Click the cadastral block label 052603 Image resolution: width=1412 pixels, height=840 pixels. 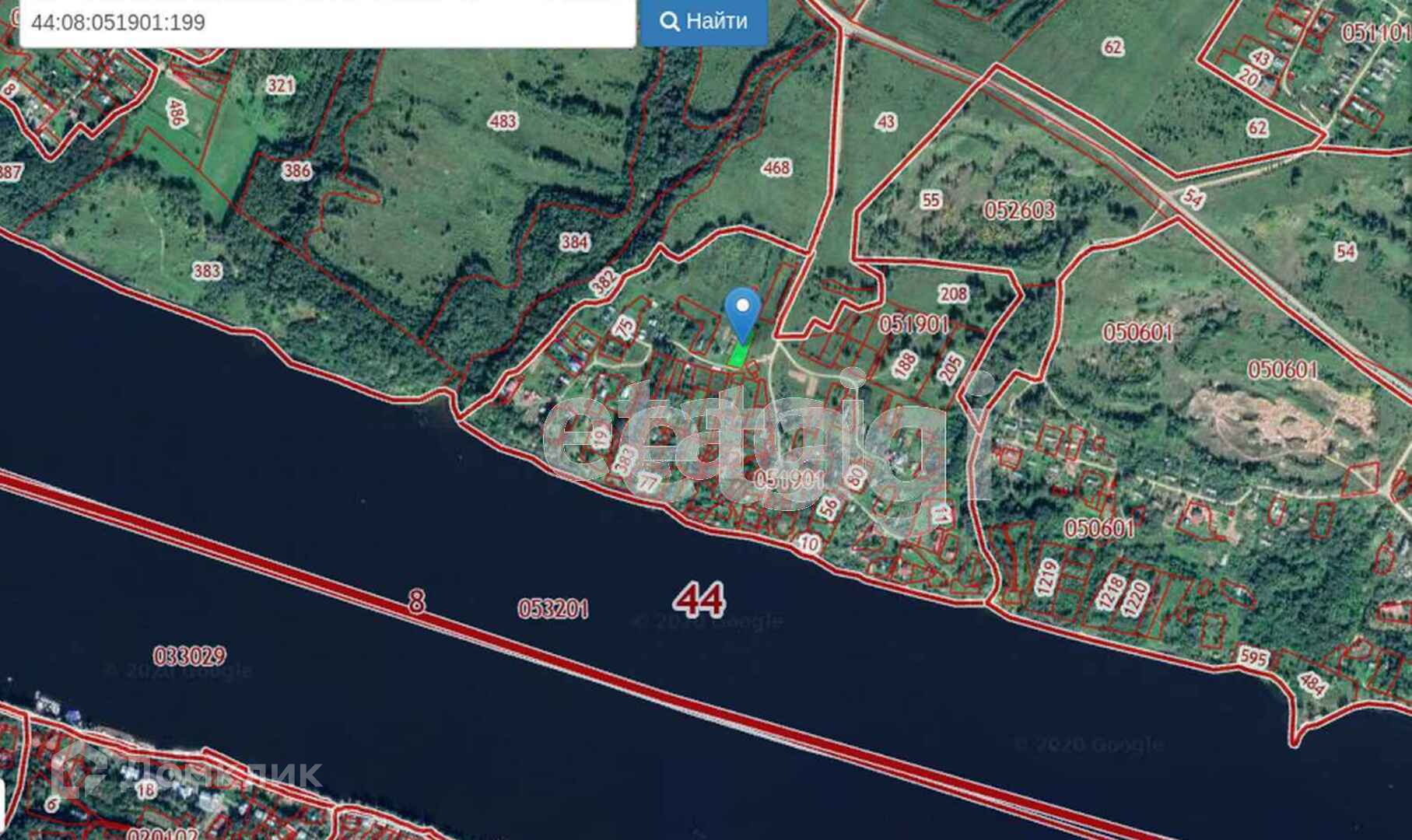tap(1019, 210)
